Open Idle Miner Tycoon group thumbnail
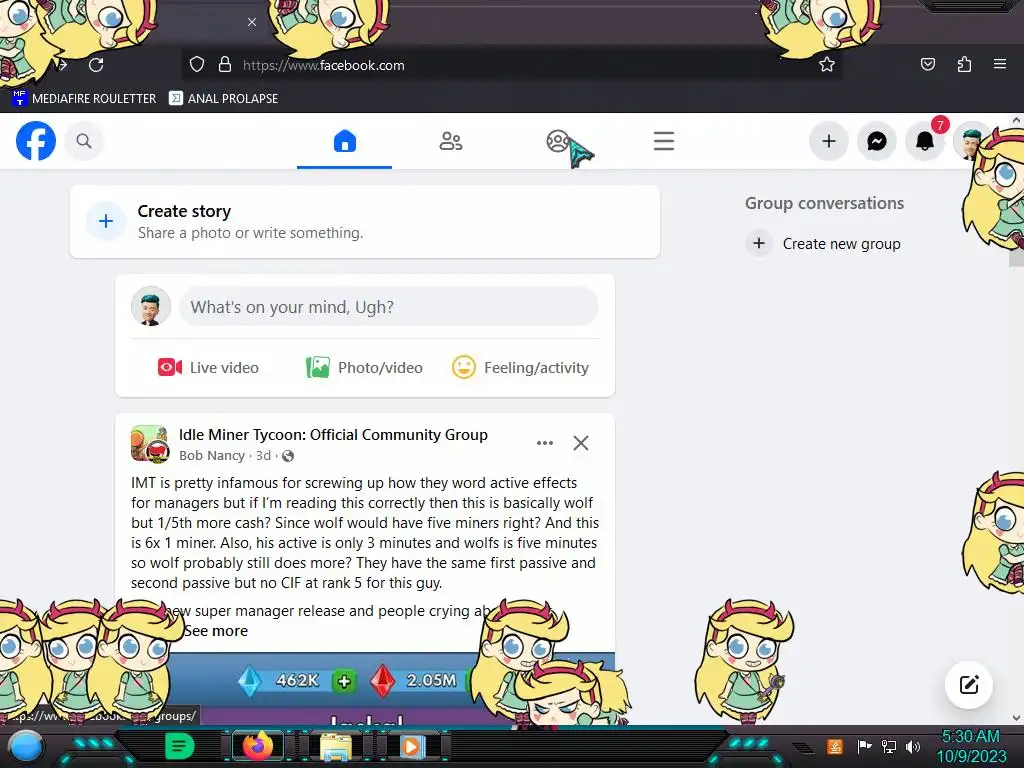 click(x=150, y=444)
